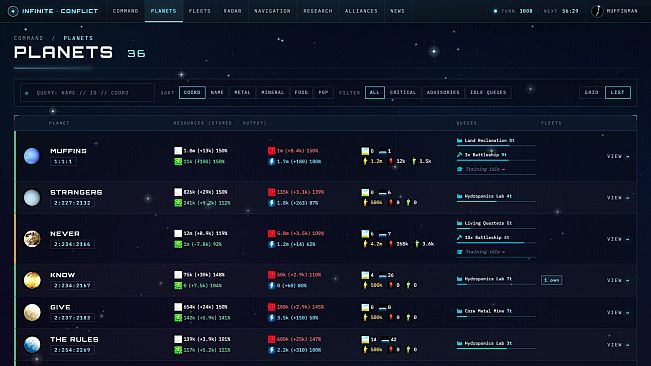The height and width of the screenshot is (366, 651).
Task: Filter planets by Advisories
Action: [443, 93]
